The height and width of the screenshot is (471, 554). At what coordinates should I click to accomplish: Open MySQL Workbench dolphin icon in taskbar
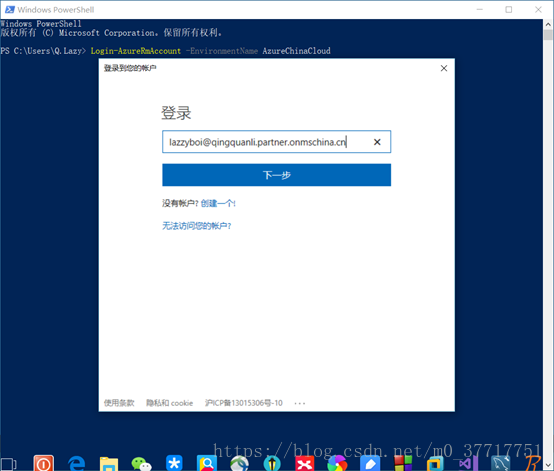point(501,464)
